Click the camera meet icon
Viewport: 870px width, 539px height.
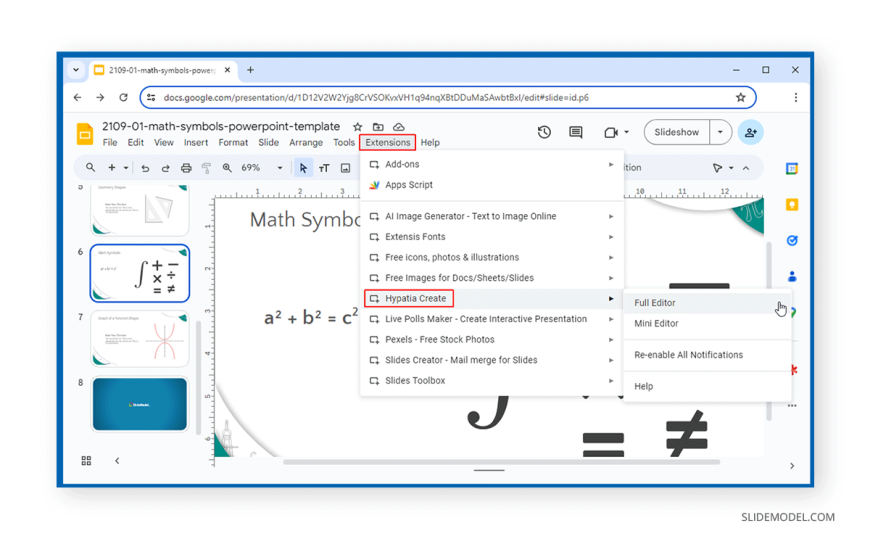610,132
